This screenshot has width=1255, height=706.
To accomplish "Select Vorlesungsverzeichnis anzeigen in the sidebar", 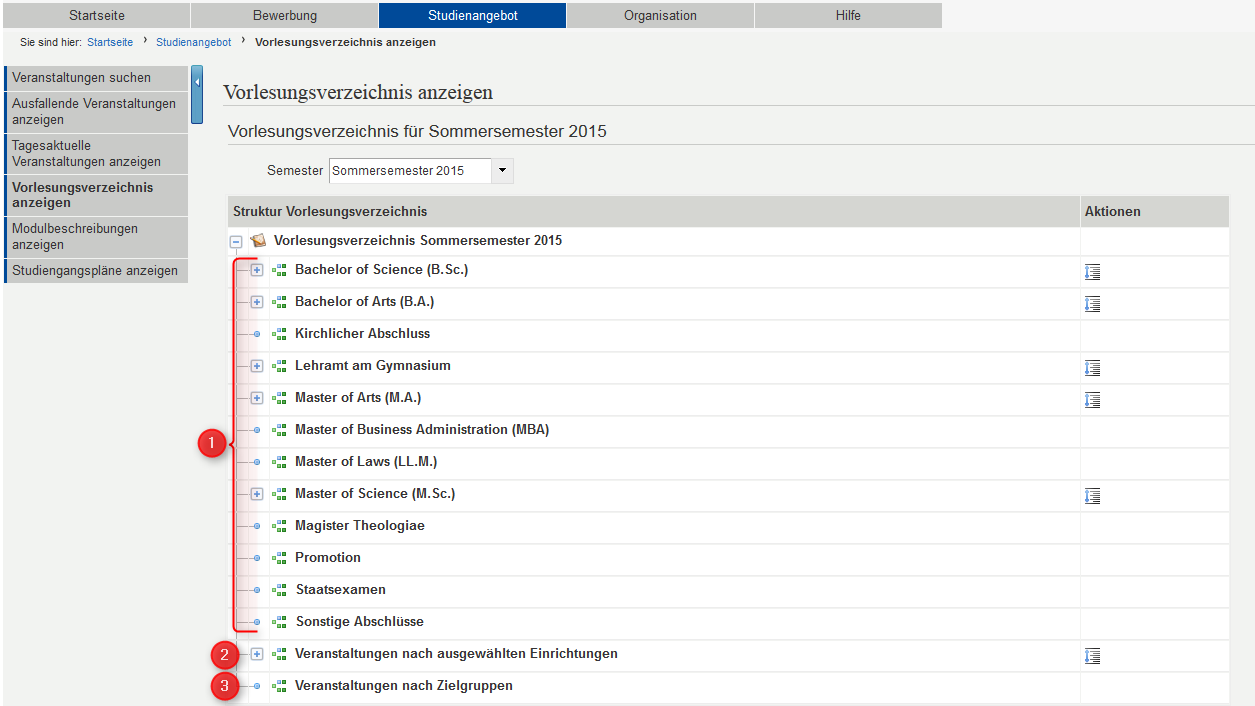I will [96, 195].
